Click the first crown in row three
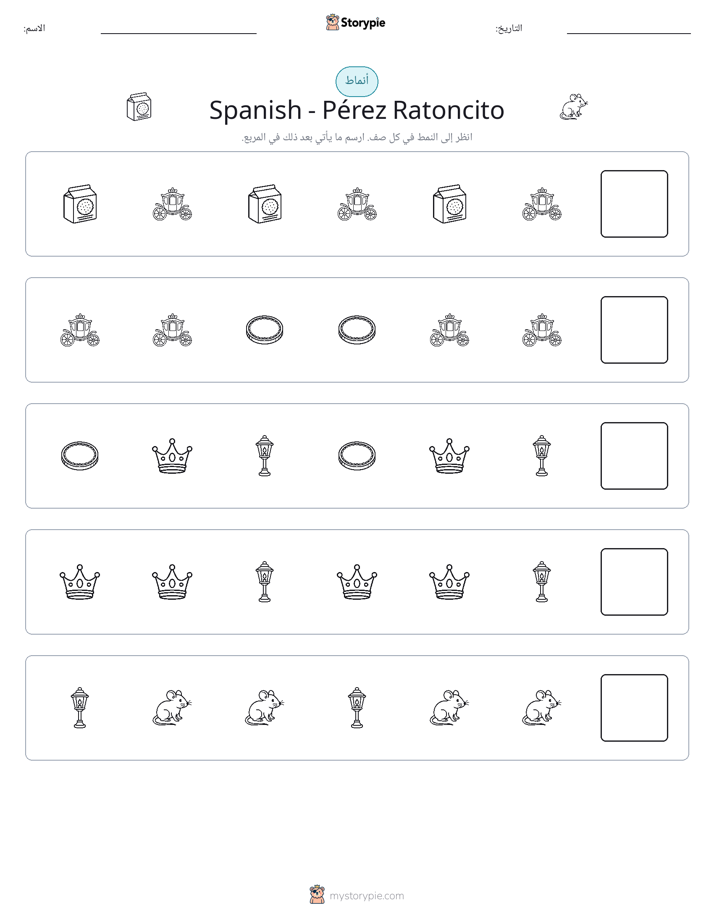 (172, 456)
